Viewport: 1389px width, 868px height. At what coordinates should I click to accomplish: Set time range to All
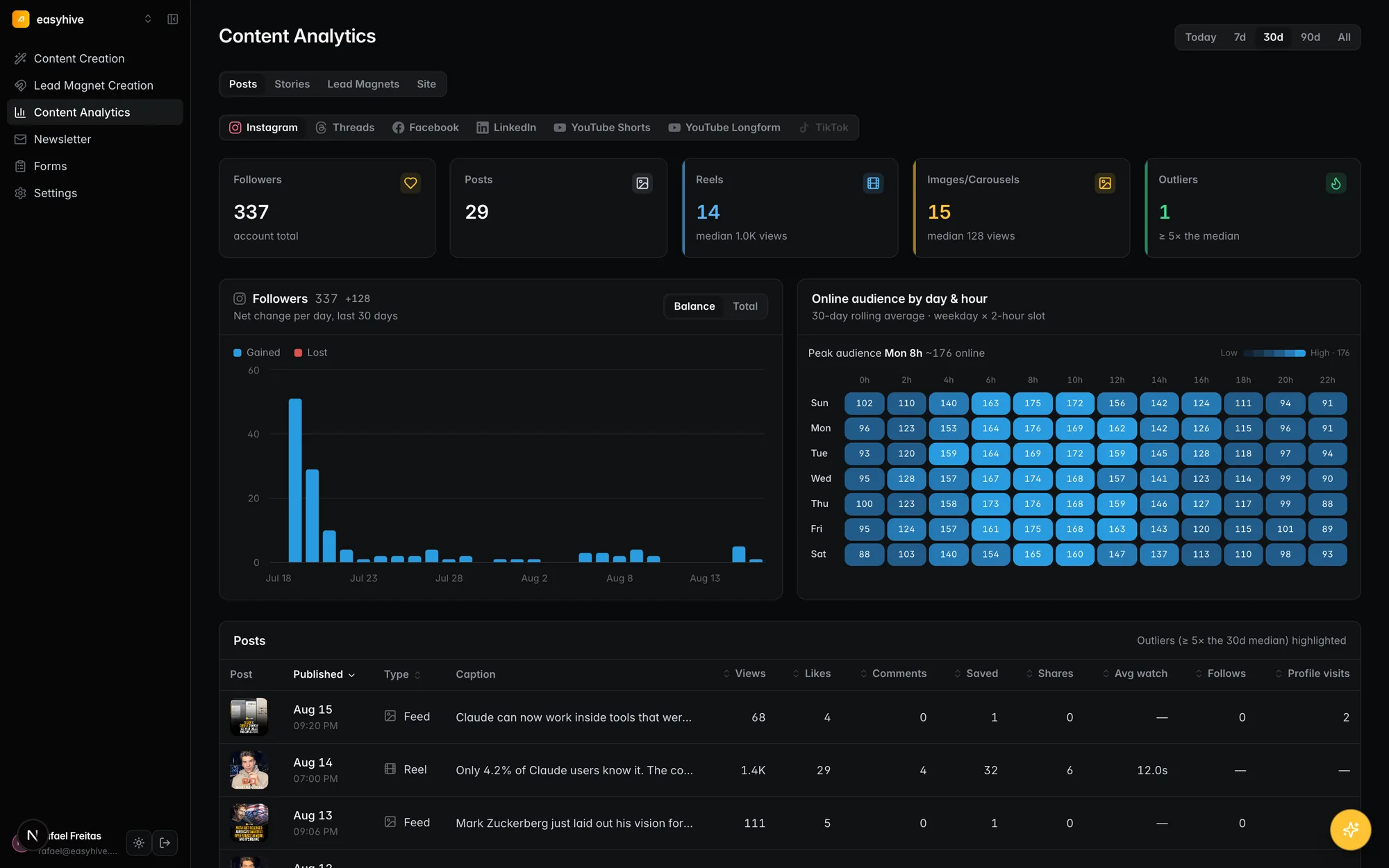[x=1345, y=37]
